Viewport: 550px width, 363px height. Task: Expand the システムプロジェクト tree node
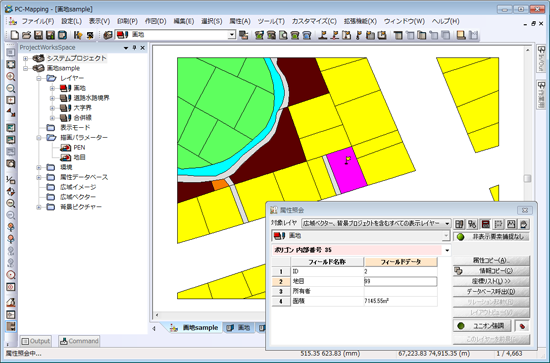pyautogui.click(x=25, y=59)
